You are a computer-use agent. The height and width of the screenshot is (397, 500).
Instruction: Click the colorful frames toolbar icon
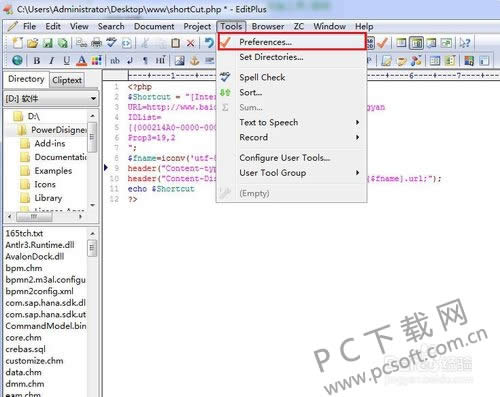pyautogui.click(x=469, y=61)
